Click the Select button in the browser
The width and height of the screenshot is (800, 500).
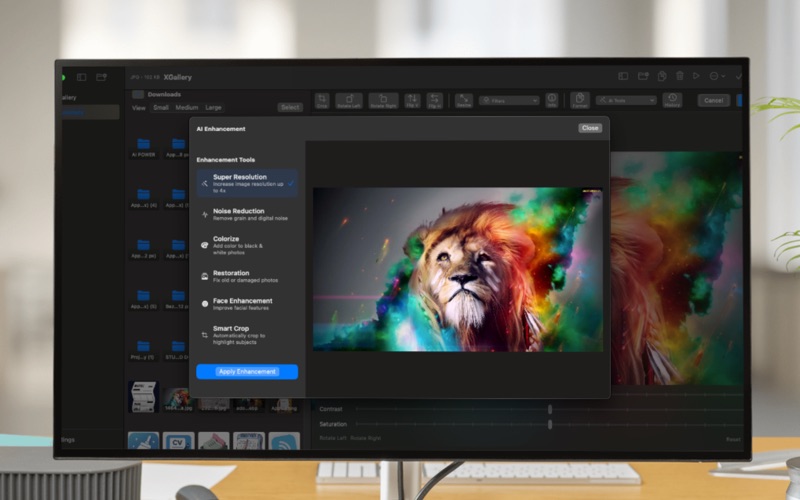point(290,107)
